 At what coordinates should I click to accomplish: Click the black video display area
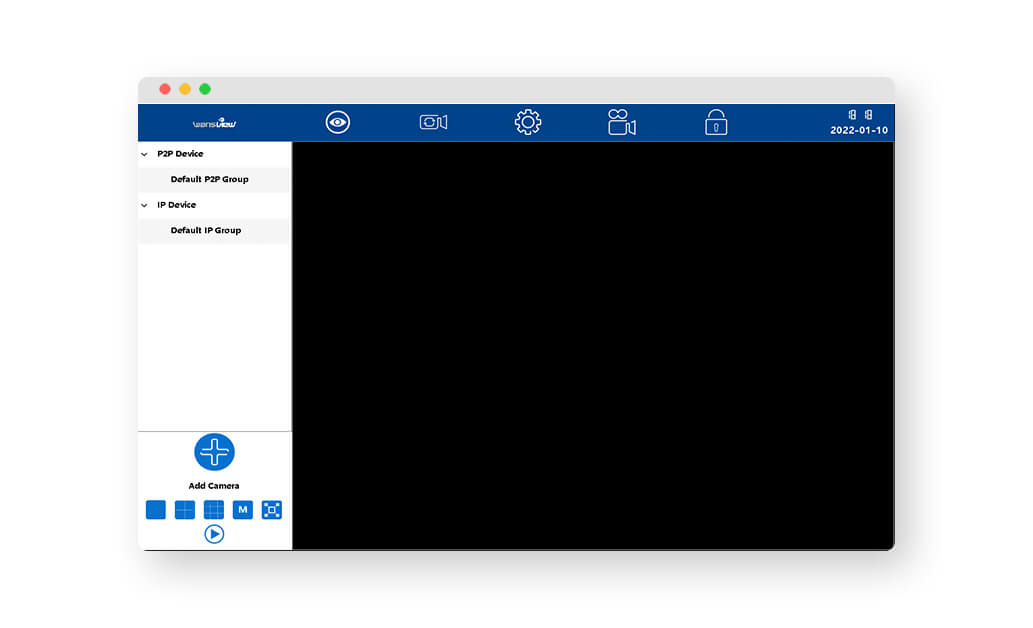point(593,345)
